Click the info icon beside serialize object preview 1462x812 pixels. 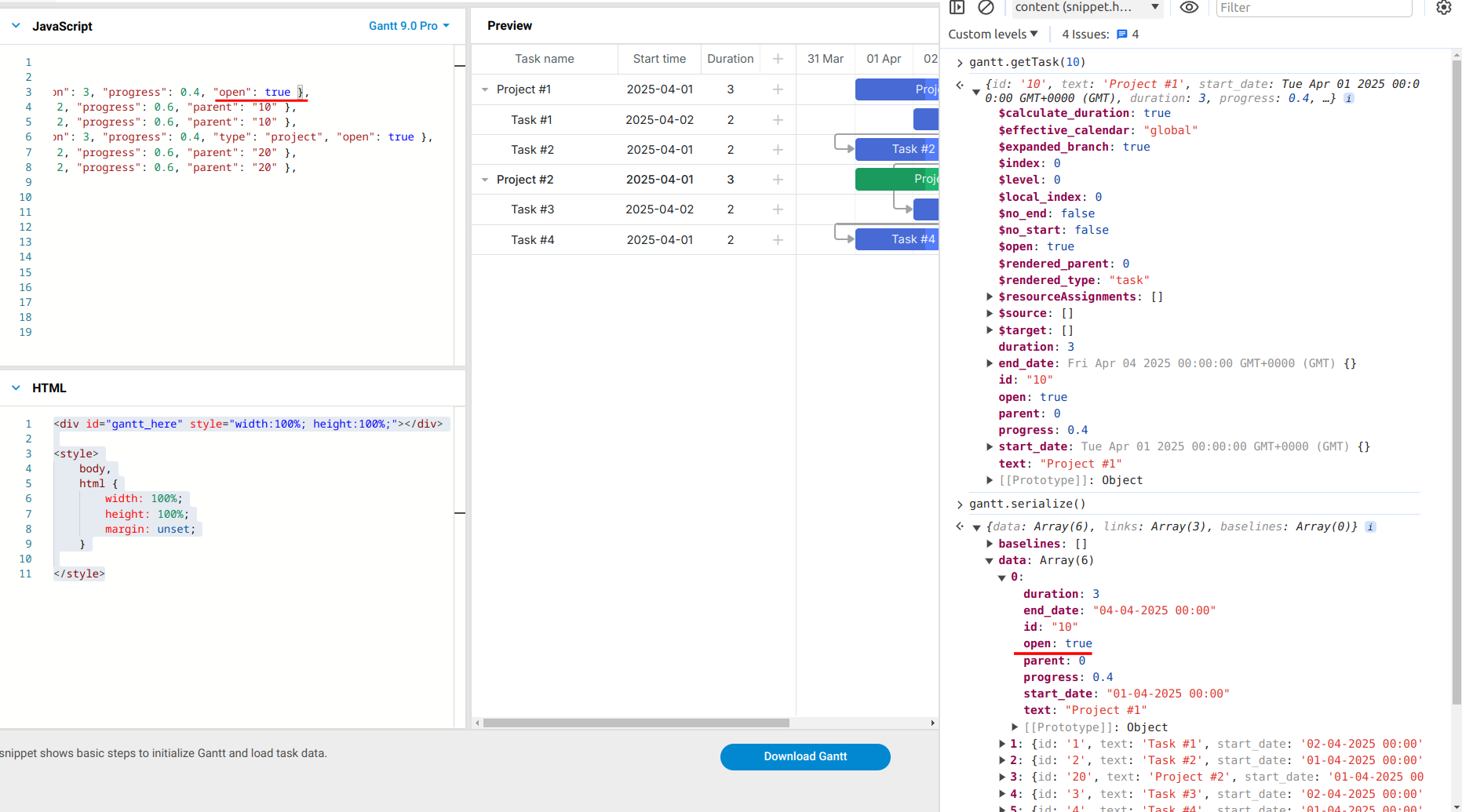click(1370, 527)
